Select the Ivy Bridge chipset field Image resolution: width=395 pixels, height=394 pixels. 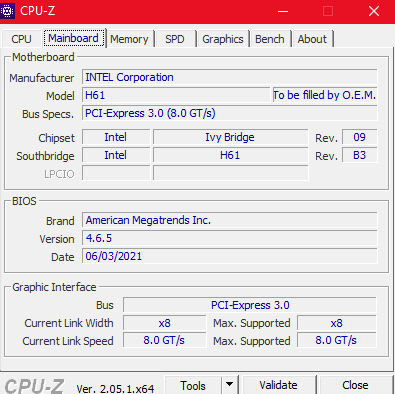point(230,137)
